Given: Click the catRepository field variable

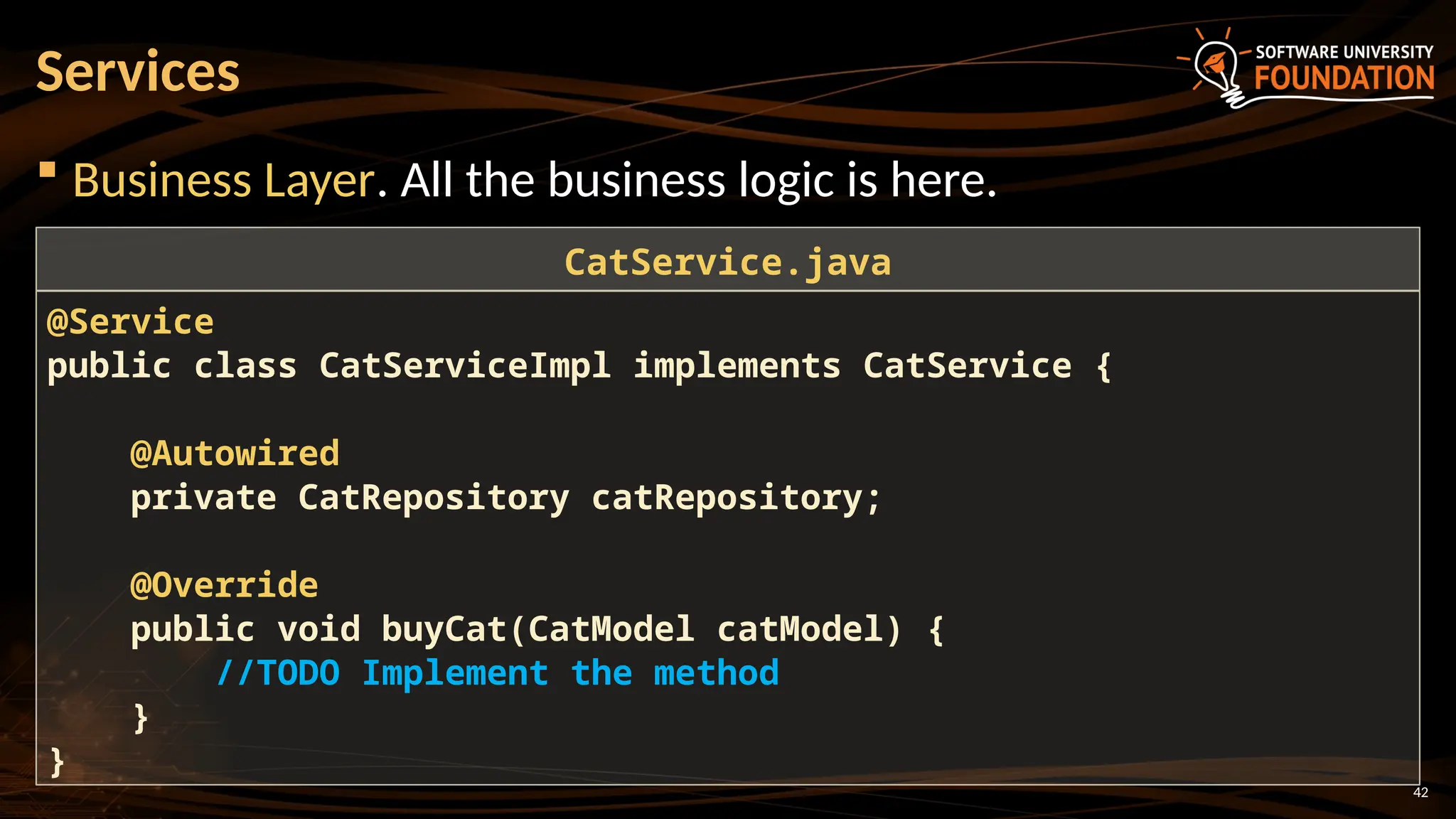Looking at the screenshot, I should [727, 498].
